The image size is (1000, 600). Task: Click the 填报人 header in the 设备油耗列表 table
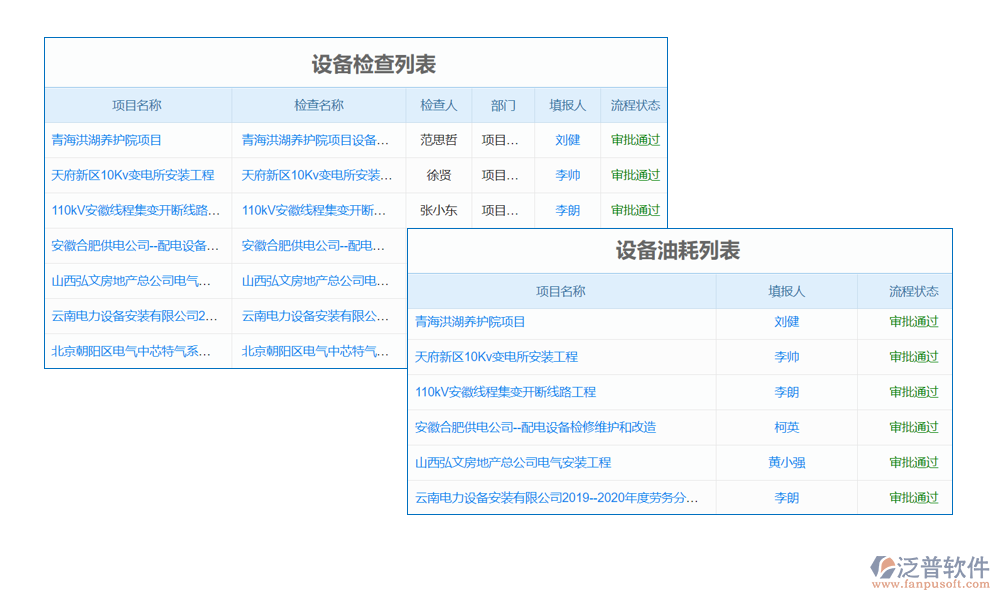point(786,291)
